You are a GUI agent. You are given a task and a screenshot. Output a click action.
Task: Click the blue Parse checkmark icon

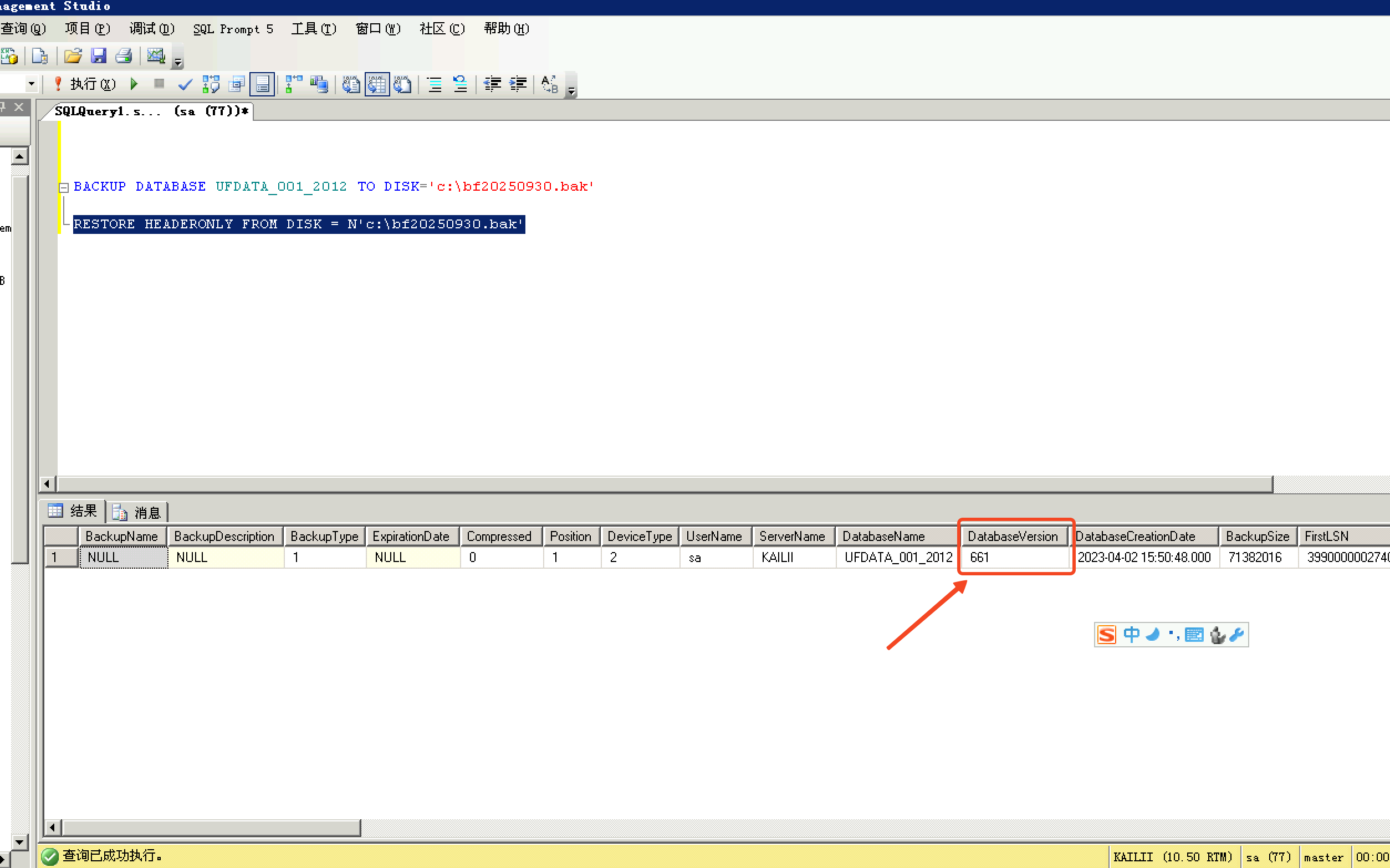coord(185,84)
